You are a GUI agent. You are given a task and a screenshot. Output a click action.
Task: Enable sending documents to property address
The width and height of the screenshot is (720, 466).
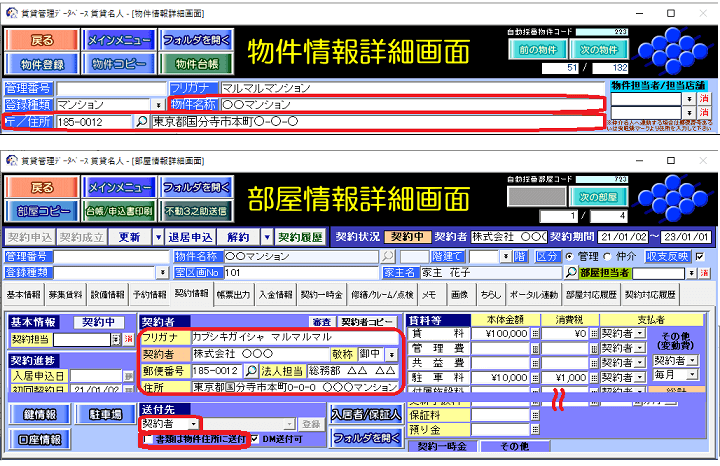pos(149,439)
